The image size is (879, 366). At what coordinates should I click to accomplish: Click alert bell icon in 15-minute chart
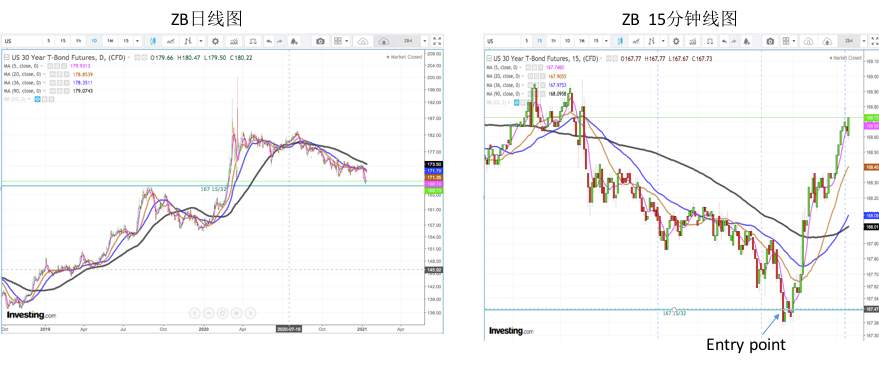[746, 41]
